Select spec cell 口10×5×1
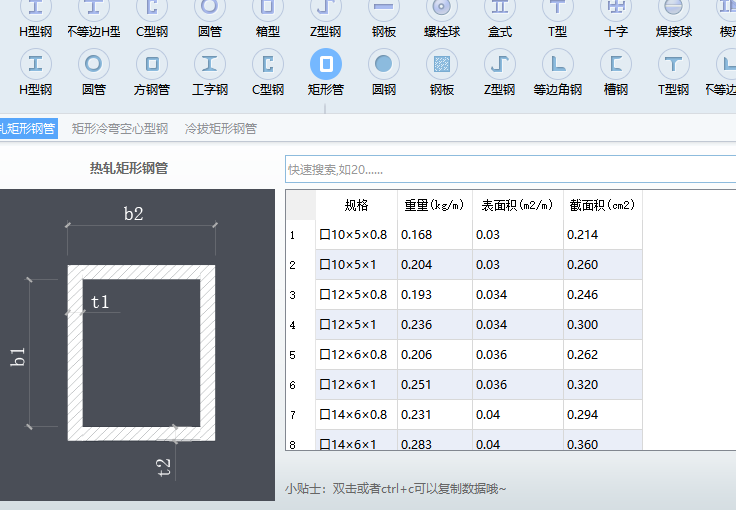736x510 pixels. 356,265
